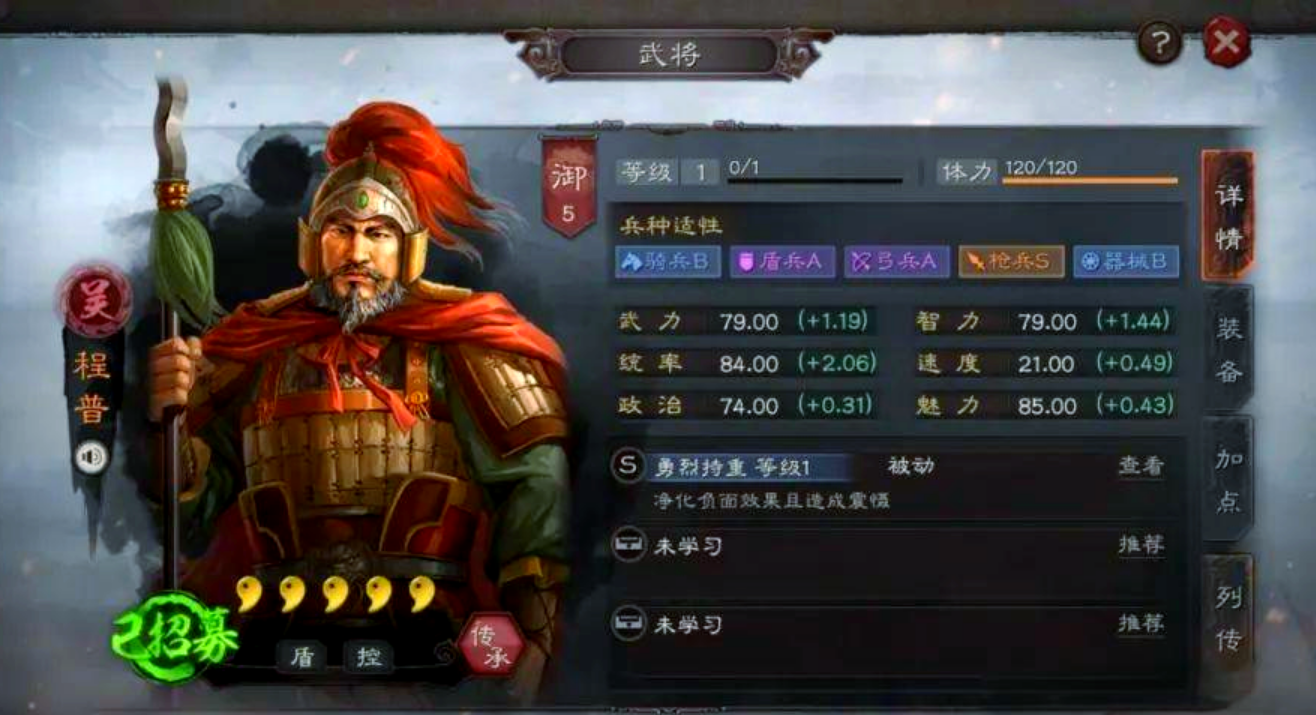This screenshot has height=715, width=1316.
Task: Select the 弓兵A troop type badge
Action: tap(896, 262)
